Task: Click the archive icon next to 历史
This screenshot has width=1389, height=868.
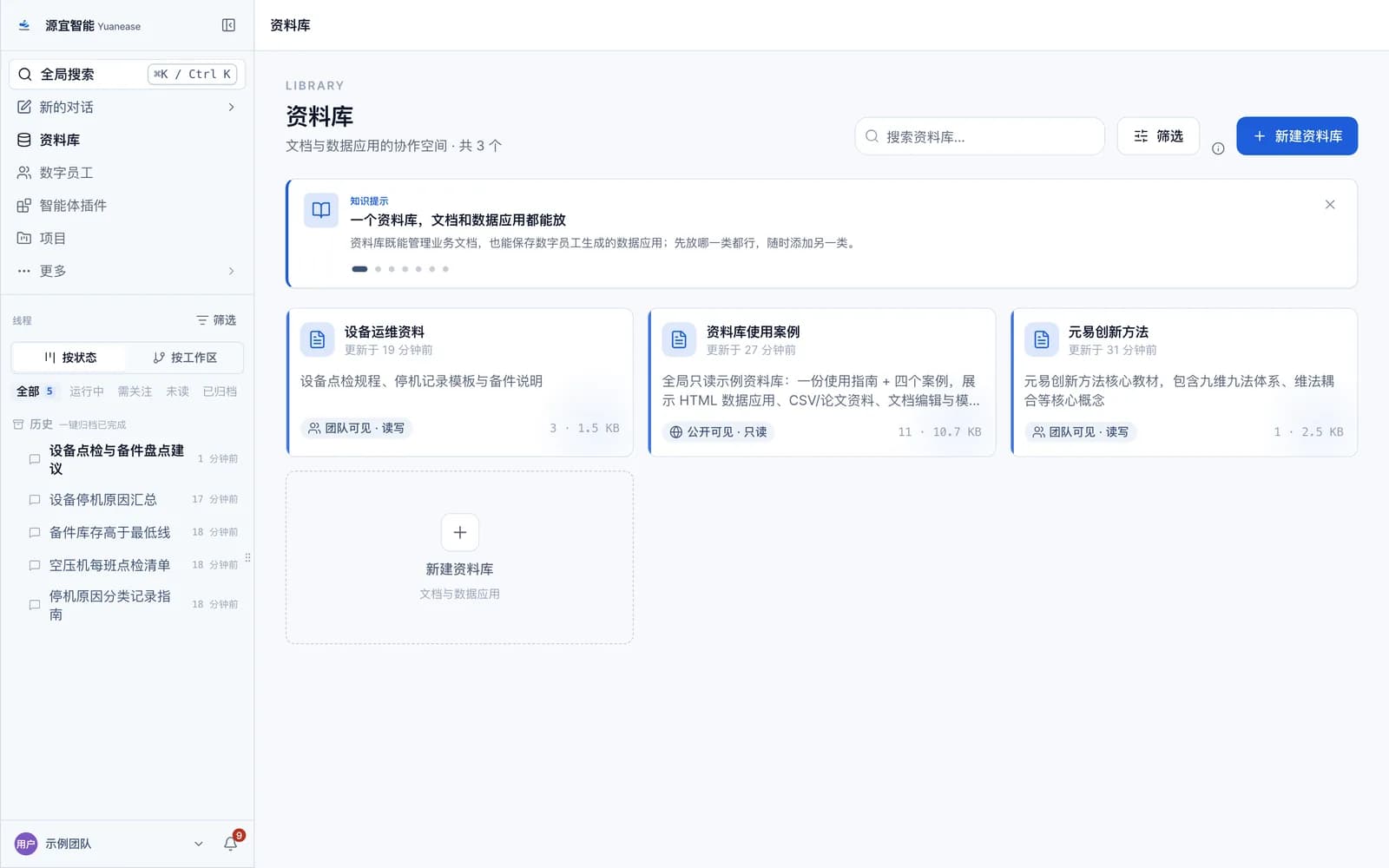Action: (18, 424)
